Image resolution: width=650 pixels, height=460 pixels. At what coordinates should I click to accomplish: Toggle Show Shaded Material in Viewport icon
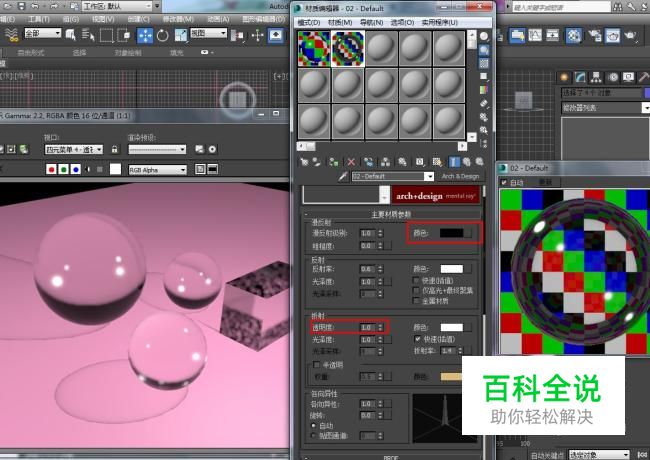[437, 162]
